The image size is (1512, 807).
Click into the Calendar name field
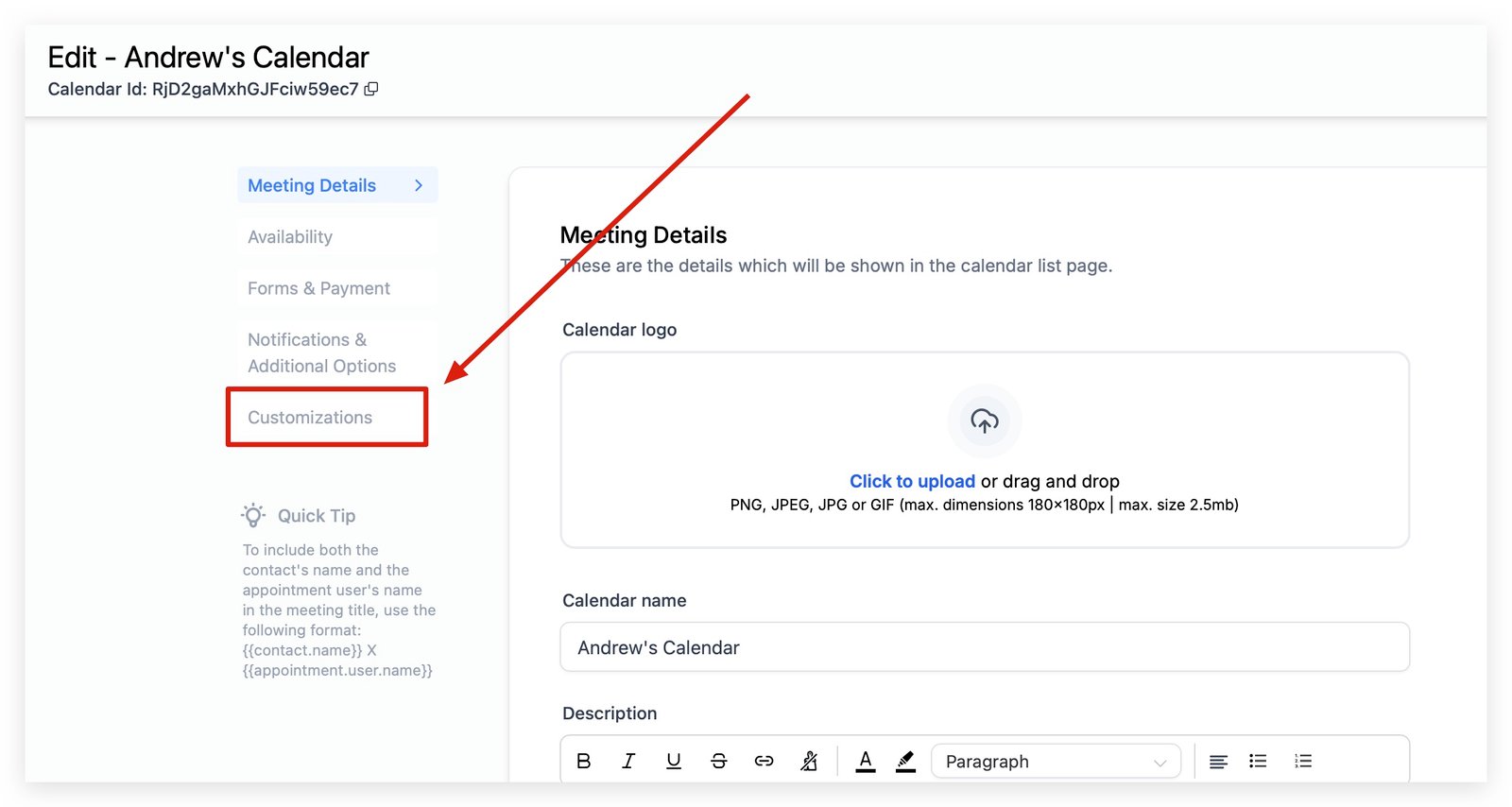click(x=984, y=647)
